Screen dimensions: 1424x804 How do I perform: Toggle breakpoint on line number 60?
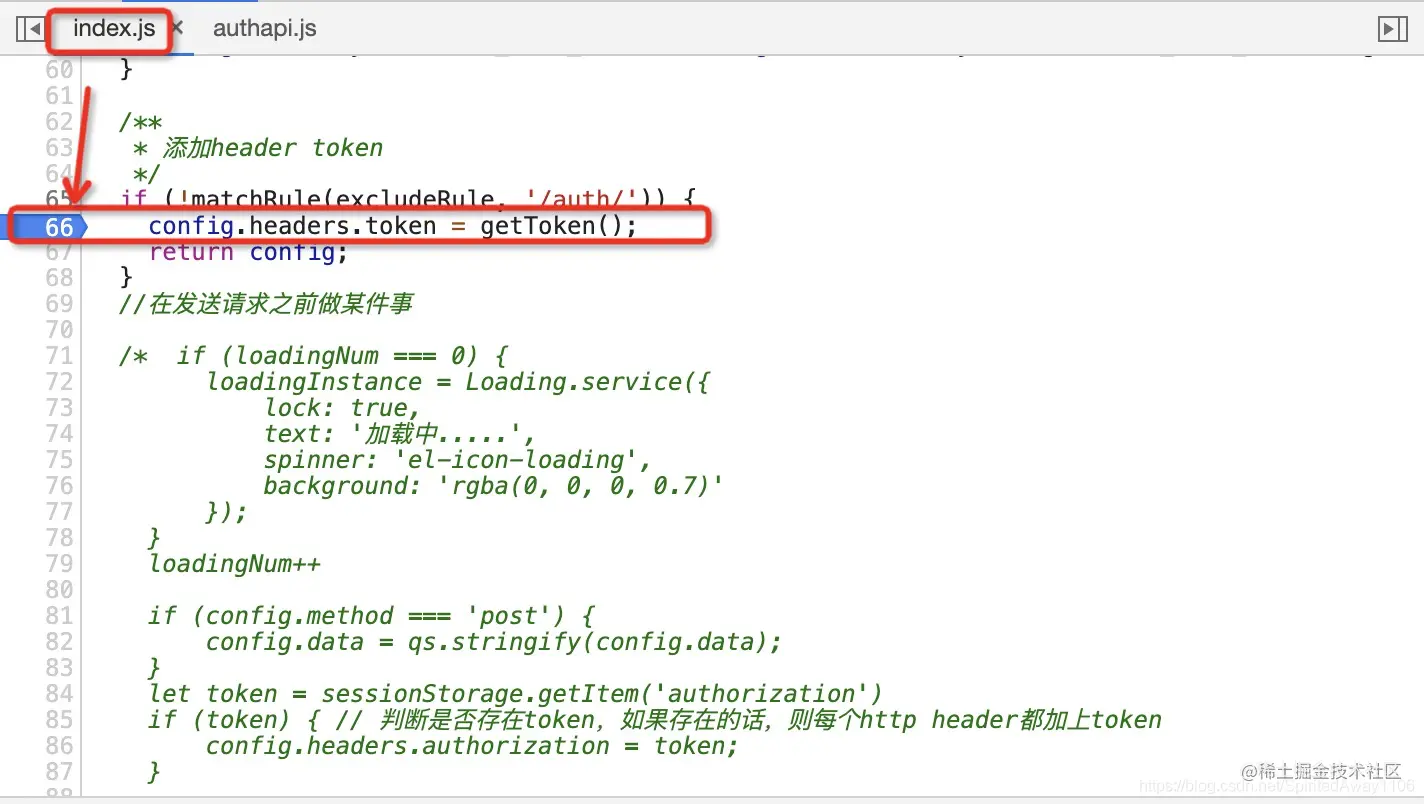pyautogui.click(x=60, y=69)
